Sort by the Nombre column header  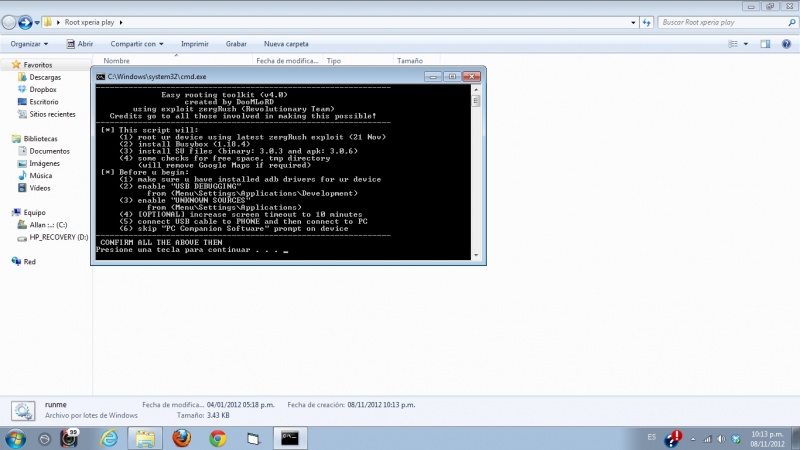116,61
